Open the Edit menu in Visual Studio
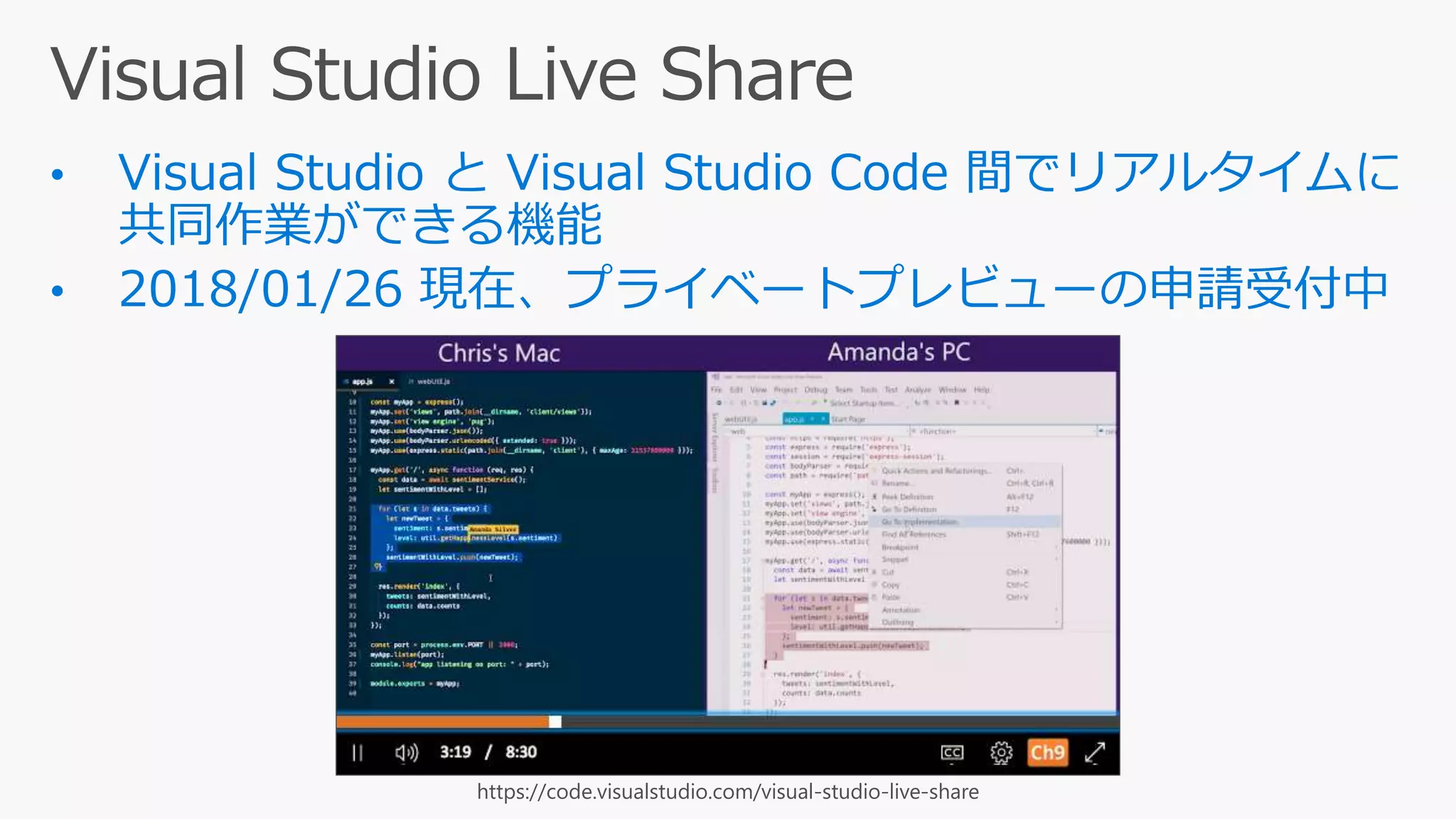This screenshot has height=819, width=1456. (x=737, y=390)
